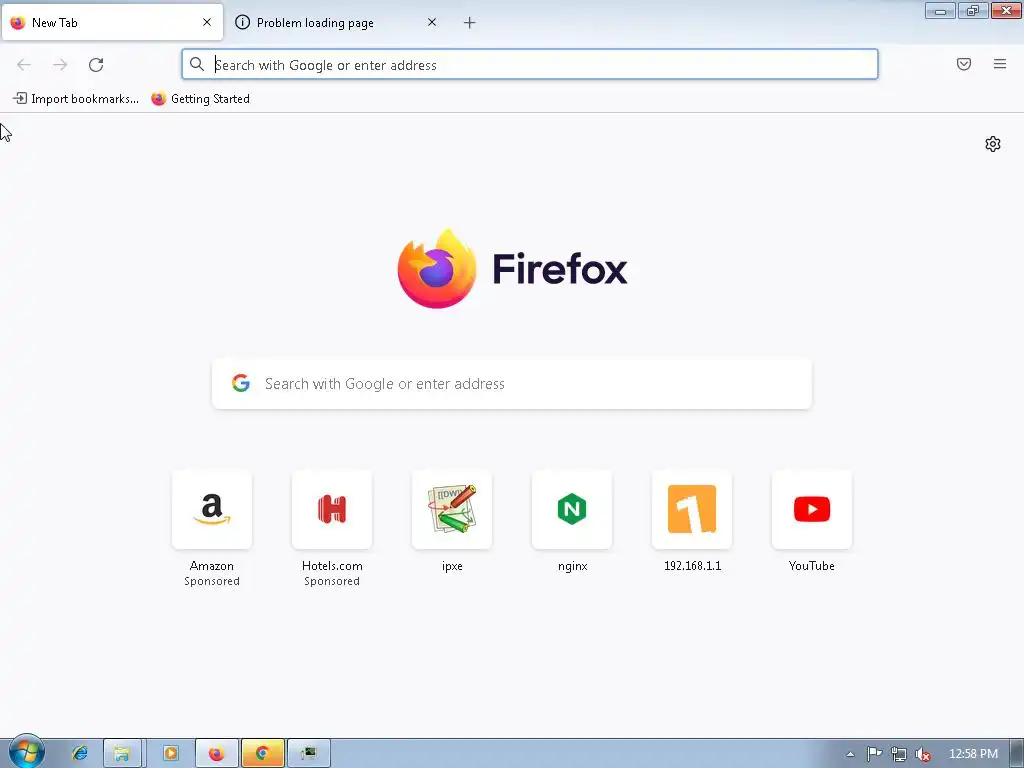This screenshot has height=768, width=1024.
Task: Click the magnifier icon in address bar
Action: [x=197, y=64]
